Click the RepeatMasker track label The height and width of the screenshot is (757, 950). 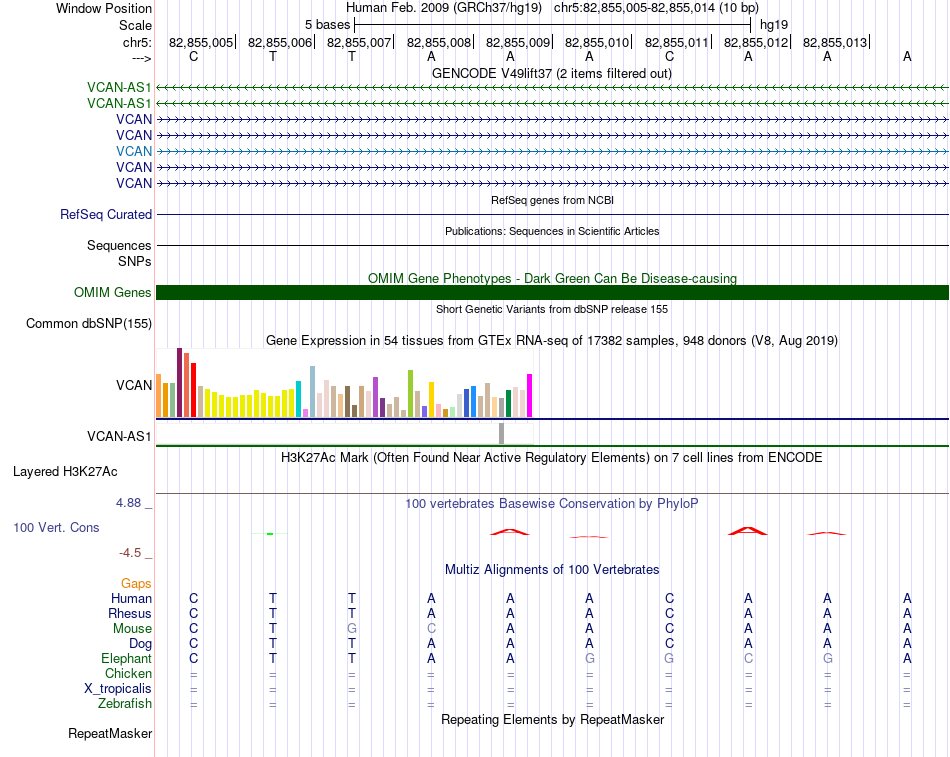pyautogui.click(x=110, y=733)
